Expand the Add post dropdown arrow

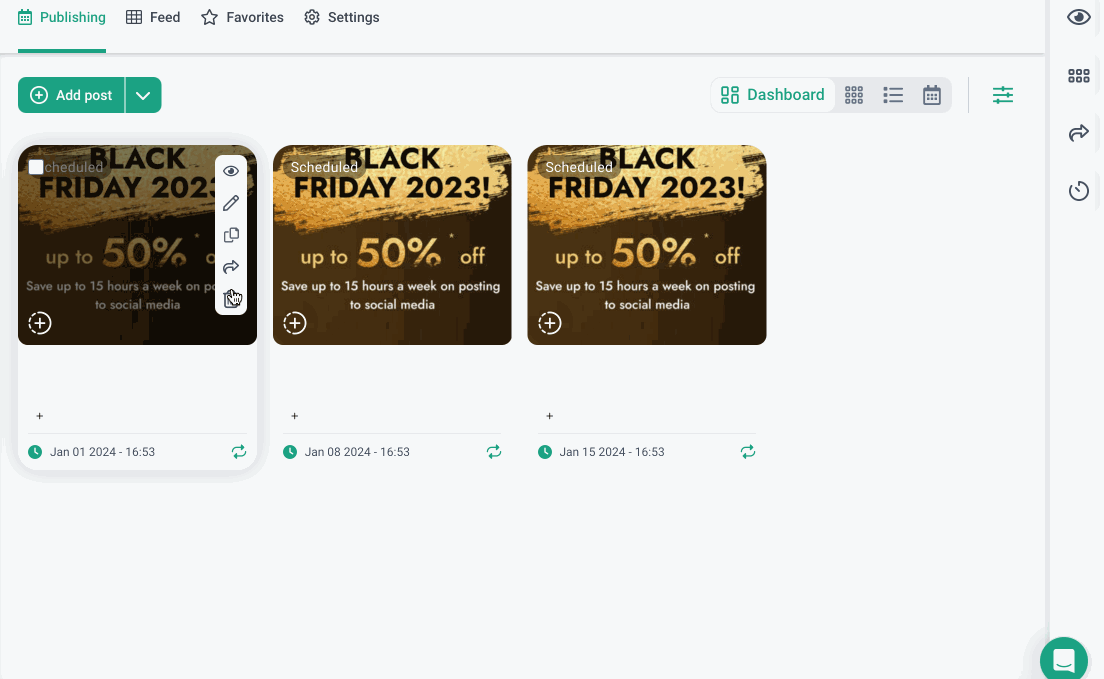click(143, 95)
